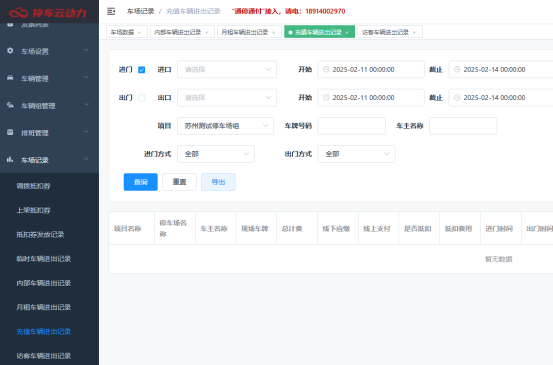Image resolution: width=553 pixels, height=365 pixels.
Task: Open the 项目 dropdown showing 苏州测试停车场组
Action: point(225,126)
